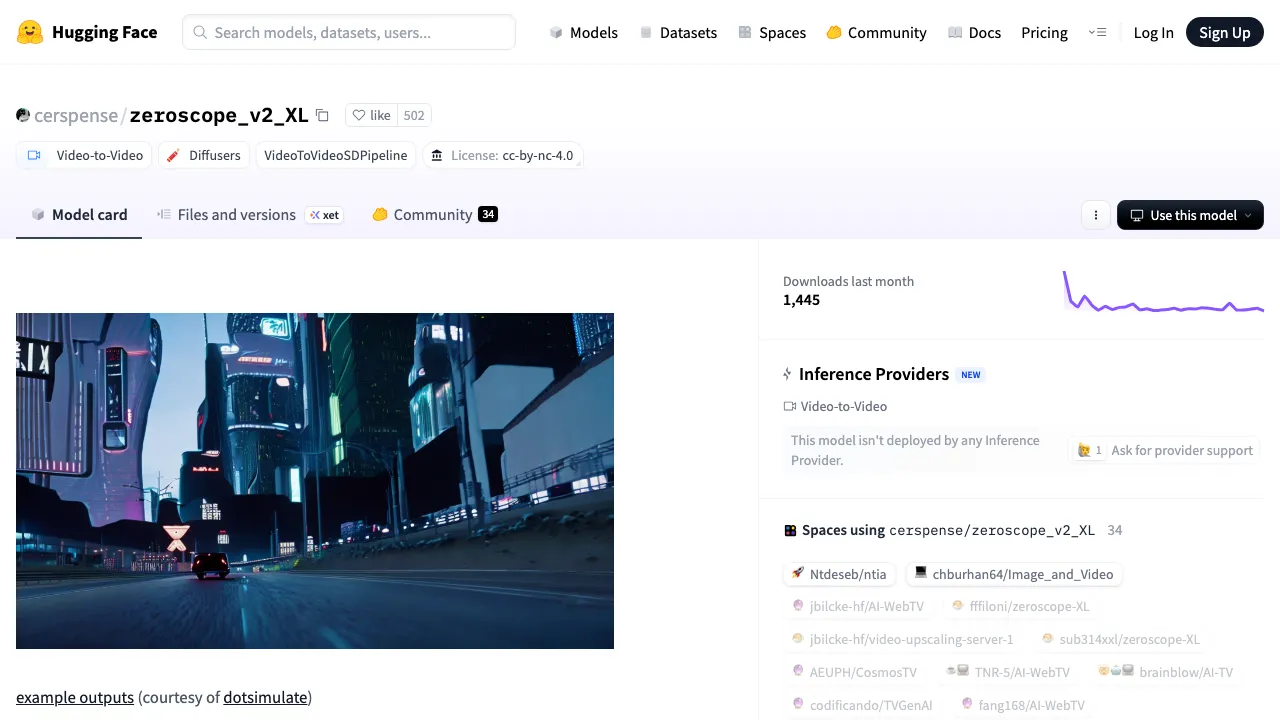Open the extra navigation menu expander
The height and width of the screenshot is (720, 1280).
coord(1097,33)
